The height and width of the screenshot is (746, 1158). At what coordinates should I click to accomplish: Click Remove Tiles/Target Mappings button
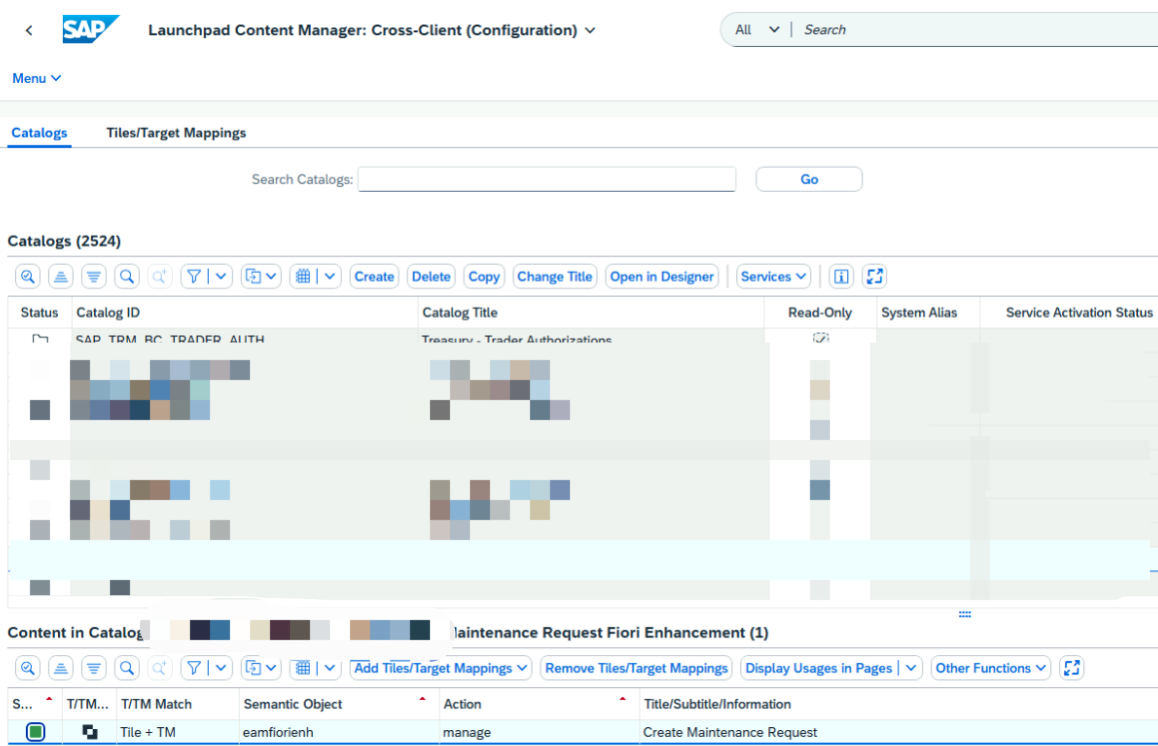click(636, 668)
